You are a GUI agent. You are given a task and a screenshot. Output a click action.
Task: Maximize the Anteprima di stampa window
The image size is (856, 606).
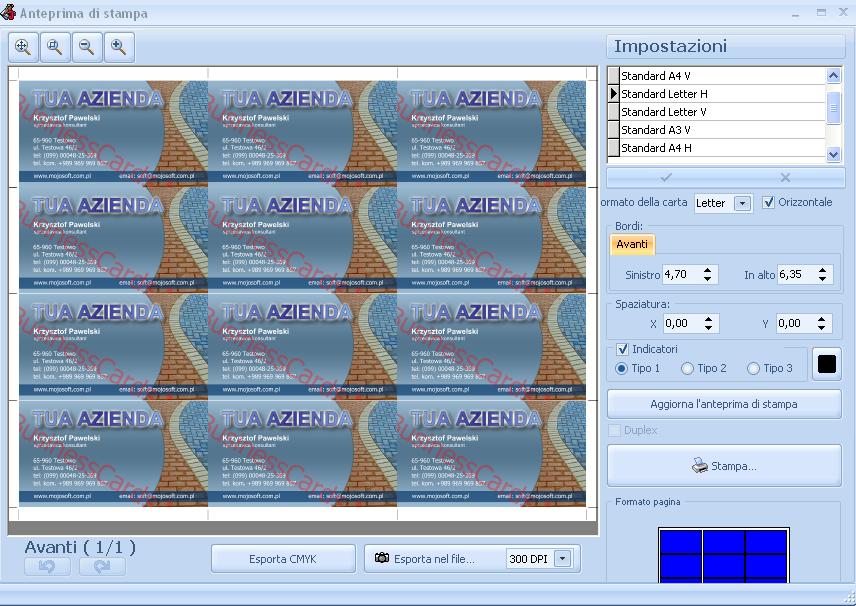(x=821, y=12)
